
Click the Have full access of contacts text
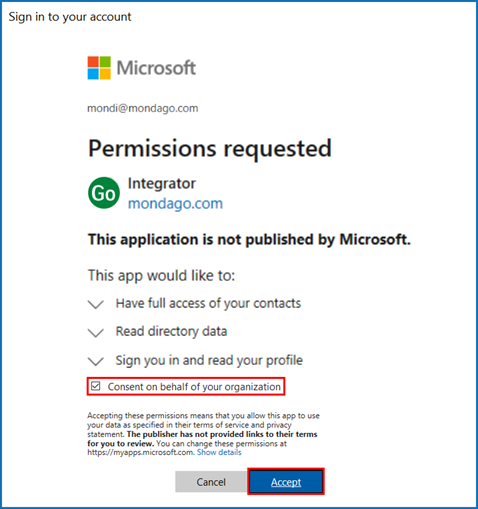208,304
